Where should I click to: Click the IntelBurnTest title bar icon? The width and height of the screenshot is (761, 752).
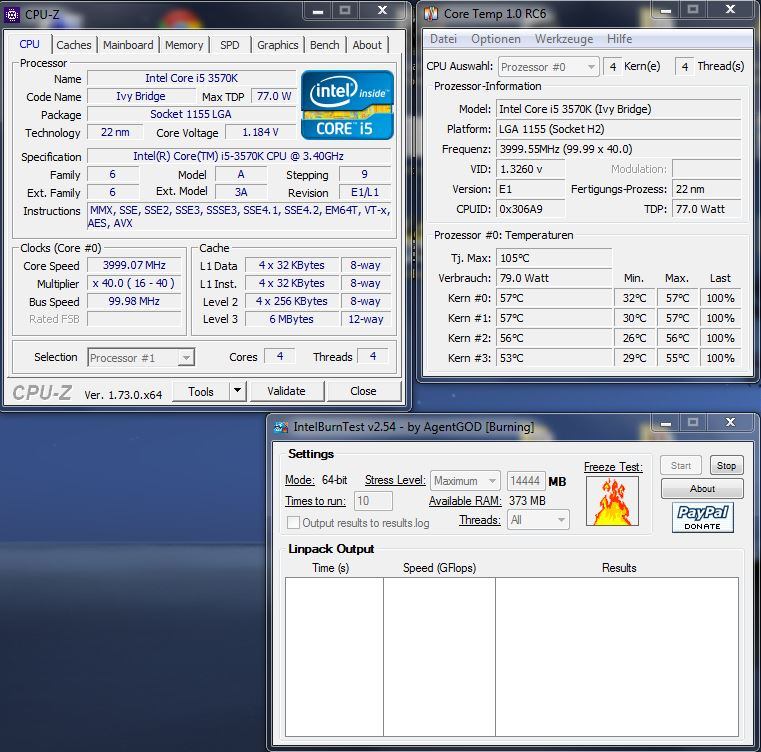pyautogui.click(x=281, y=427)
